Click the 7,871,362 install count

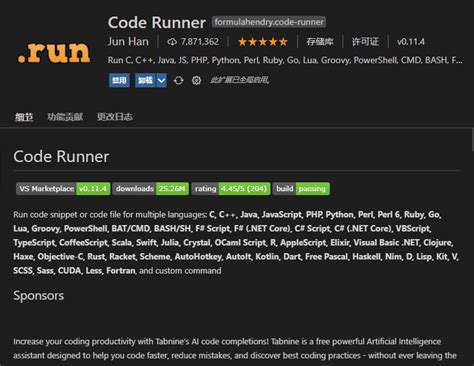click(200, 42)
